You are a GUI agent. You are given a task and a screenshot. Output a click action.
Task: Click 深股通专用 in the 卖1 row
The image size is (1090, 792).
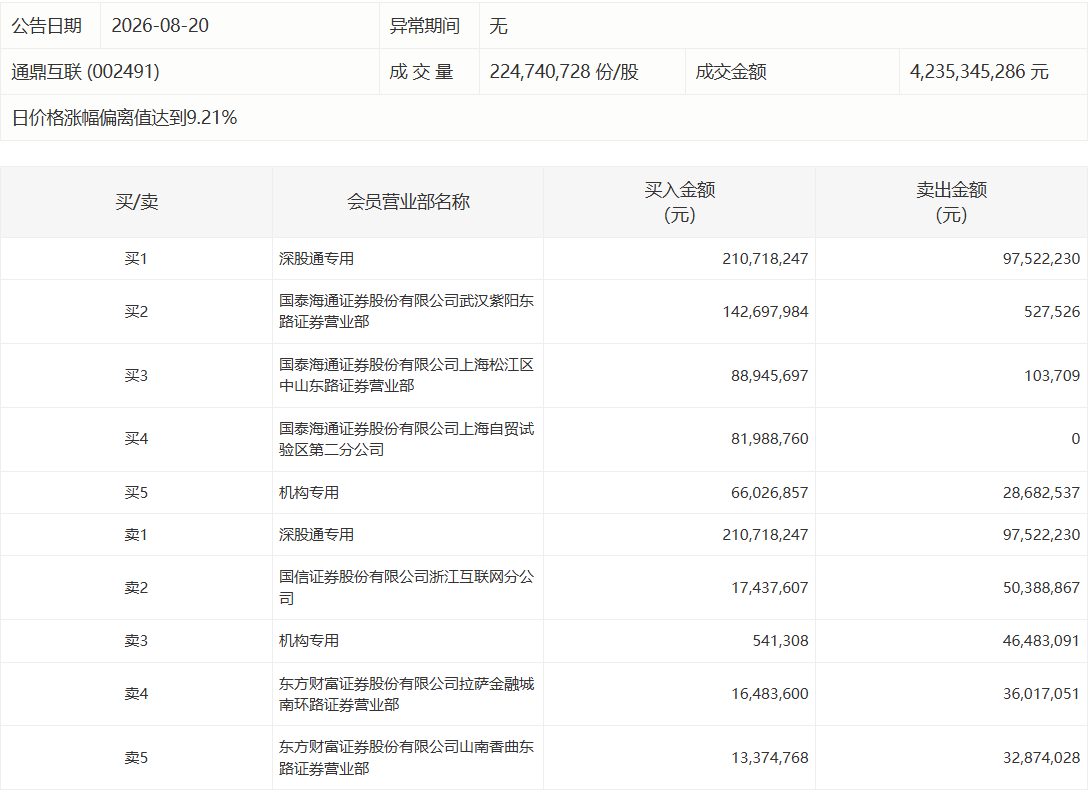316,535
